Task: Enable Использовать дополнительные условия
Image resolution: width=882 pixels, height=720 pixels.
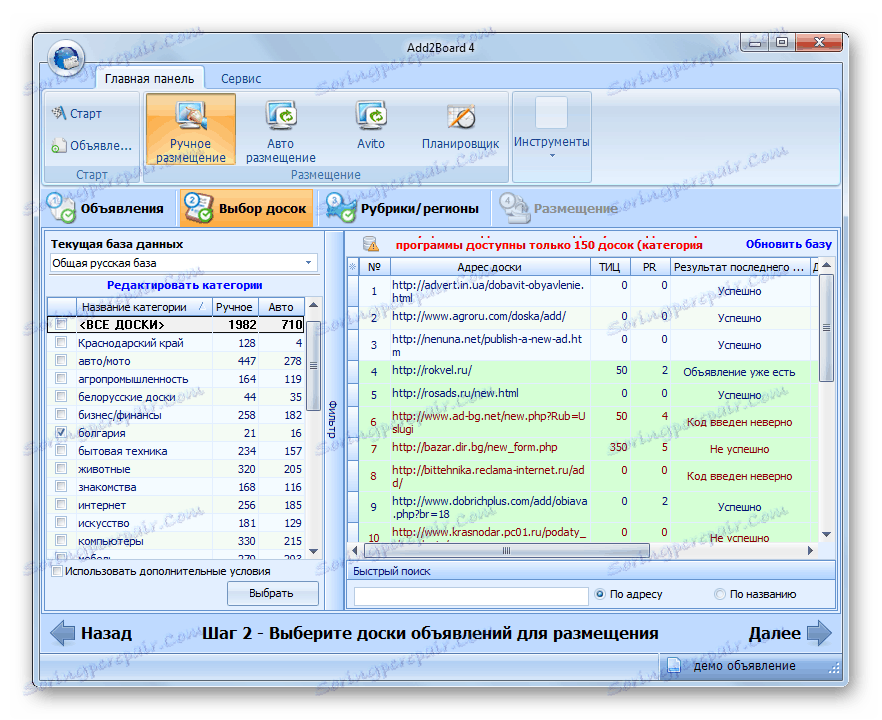Action: click(57, 572)
